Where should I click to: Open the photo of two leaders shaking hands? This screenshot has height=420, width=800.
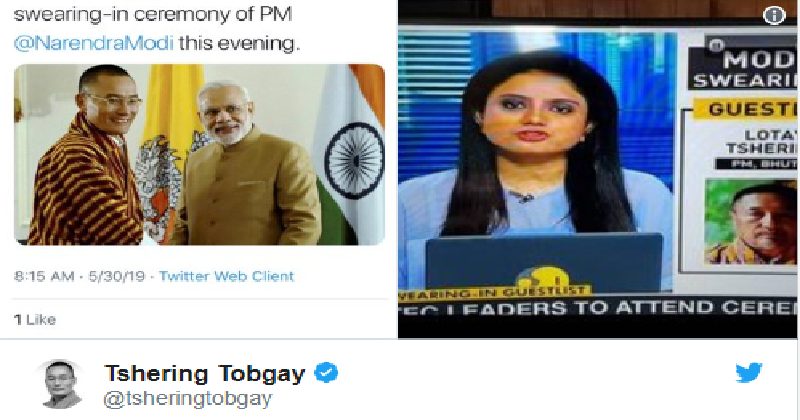pos(199,155)
